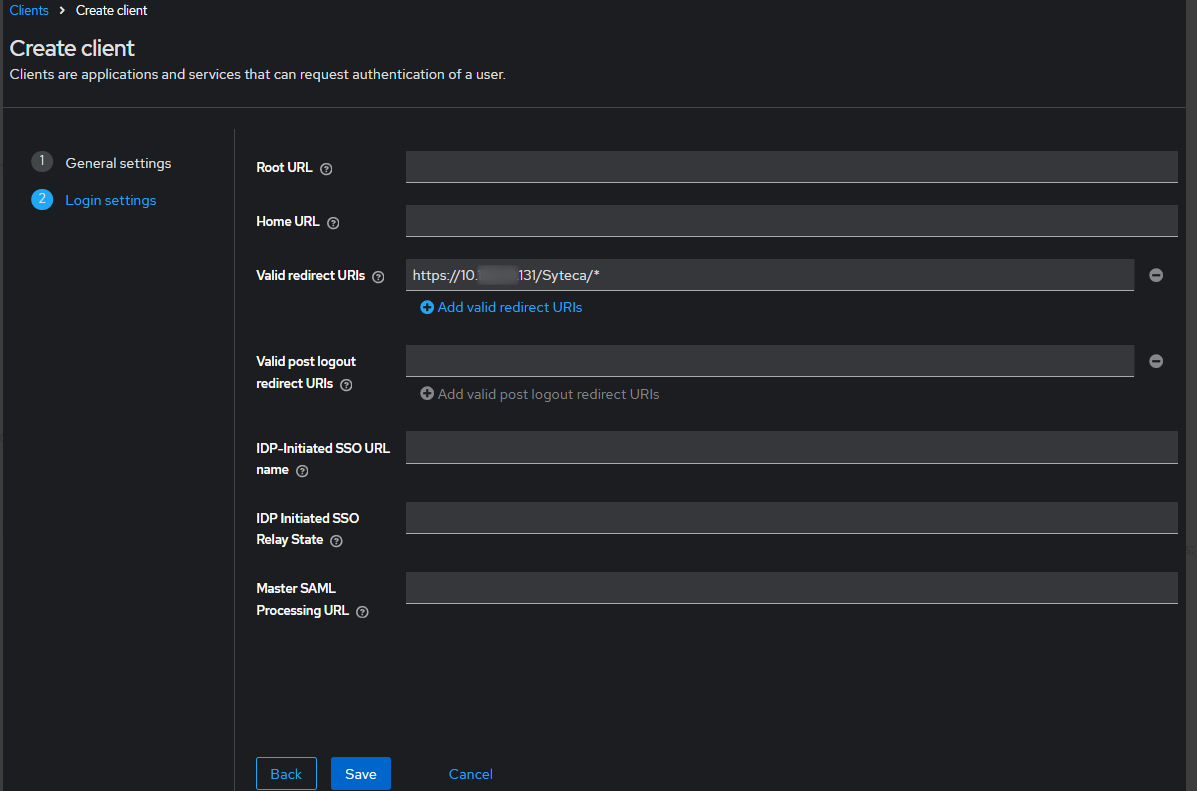Viewport: 1197px width, 791px height.
Task: Click the Master SAML Processing URL field
Action: pyautogui.click(x=791, y=588)
